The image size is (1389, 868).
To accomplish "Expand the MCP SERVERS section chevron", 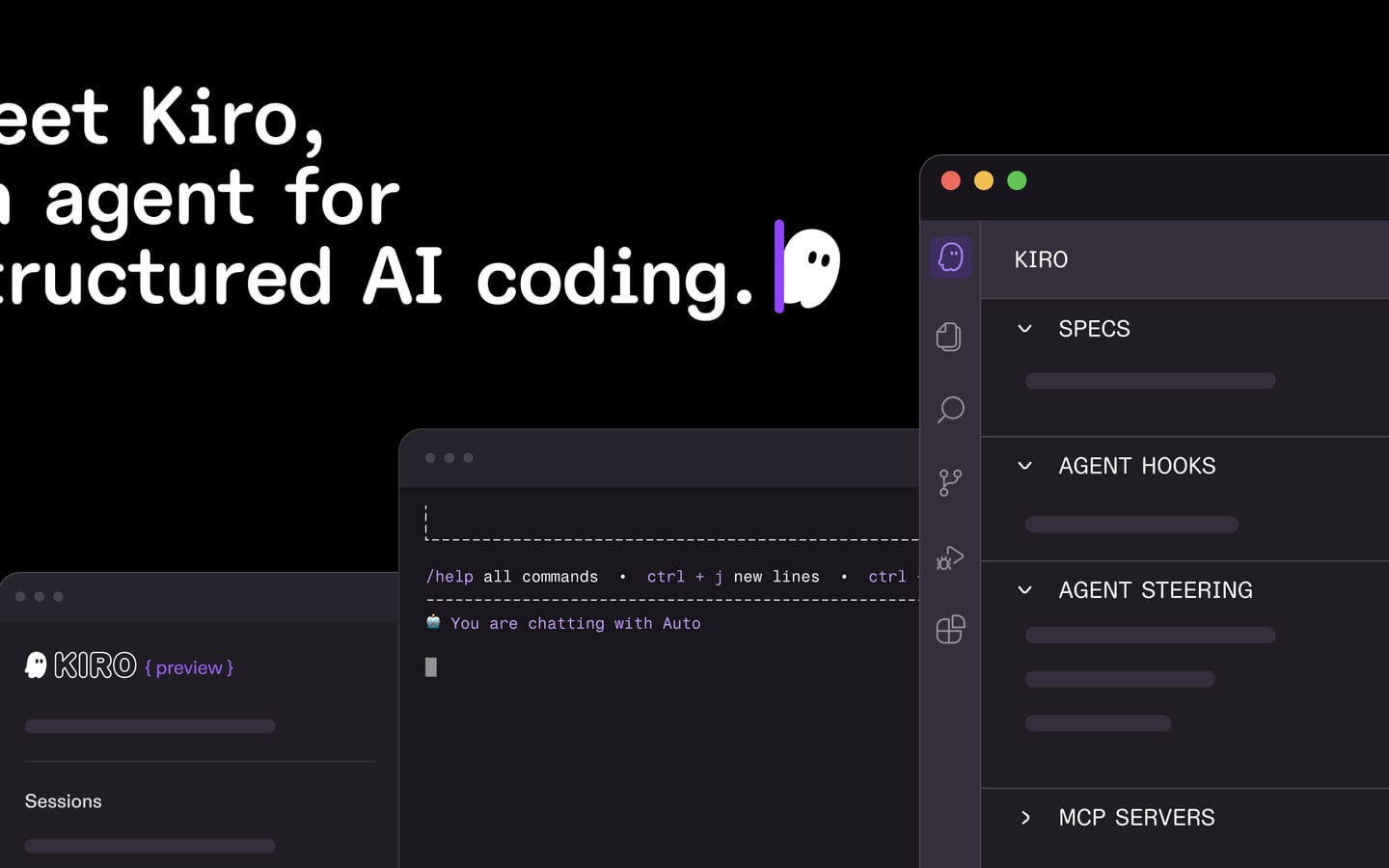I will coord(1024,818).
